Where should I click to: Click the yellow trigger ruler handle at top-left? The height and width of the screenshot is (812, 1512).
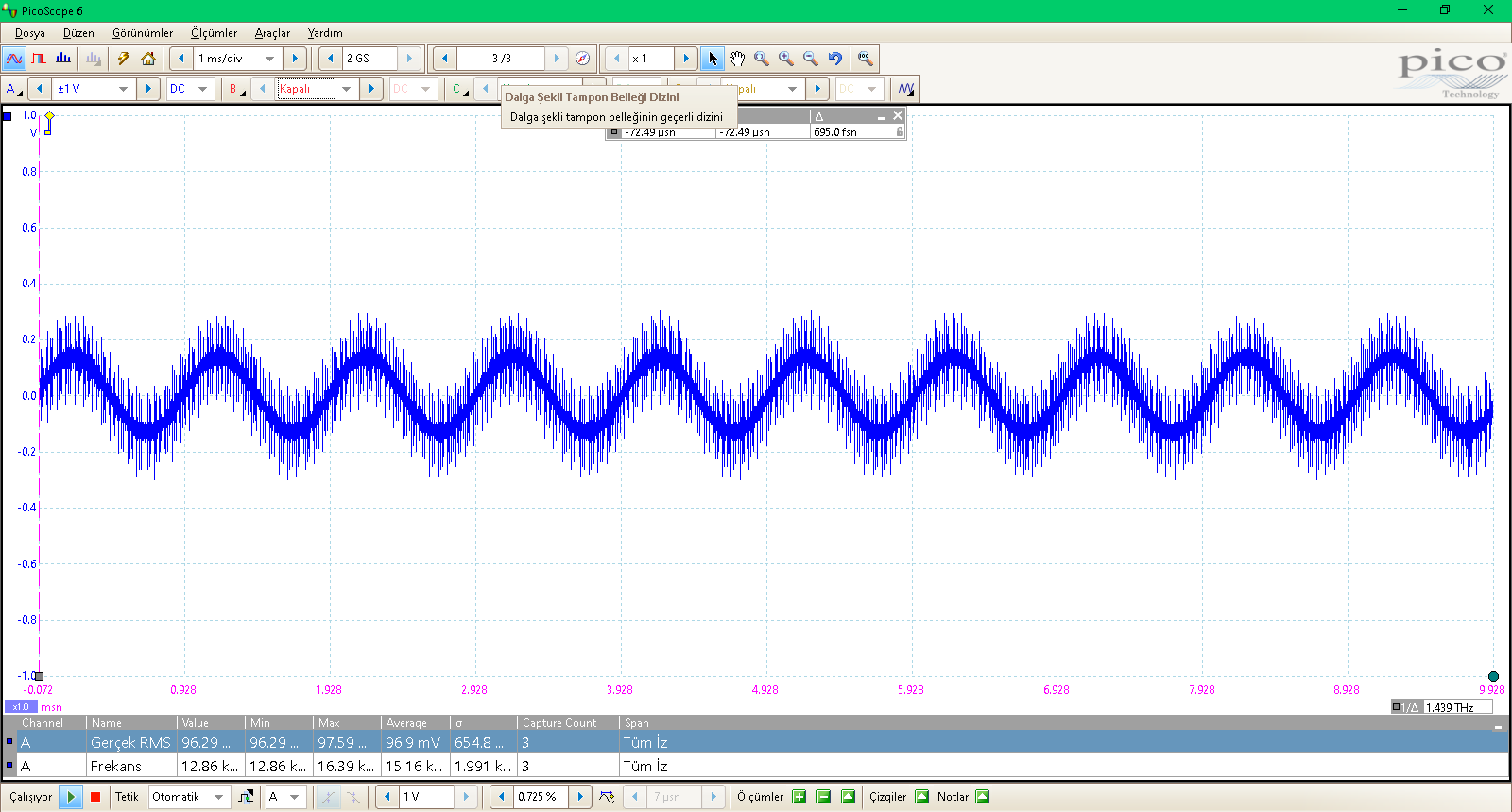coord(49,121)
